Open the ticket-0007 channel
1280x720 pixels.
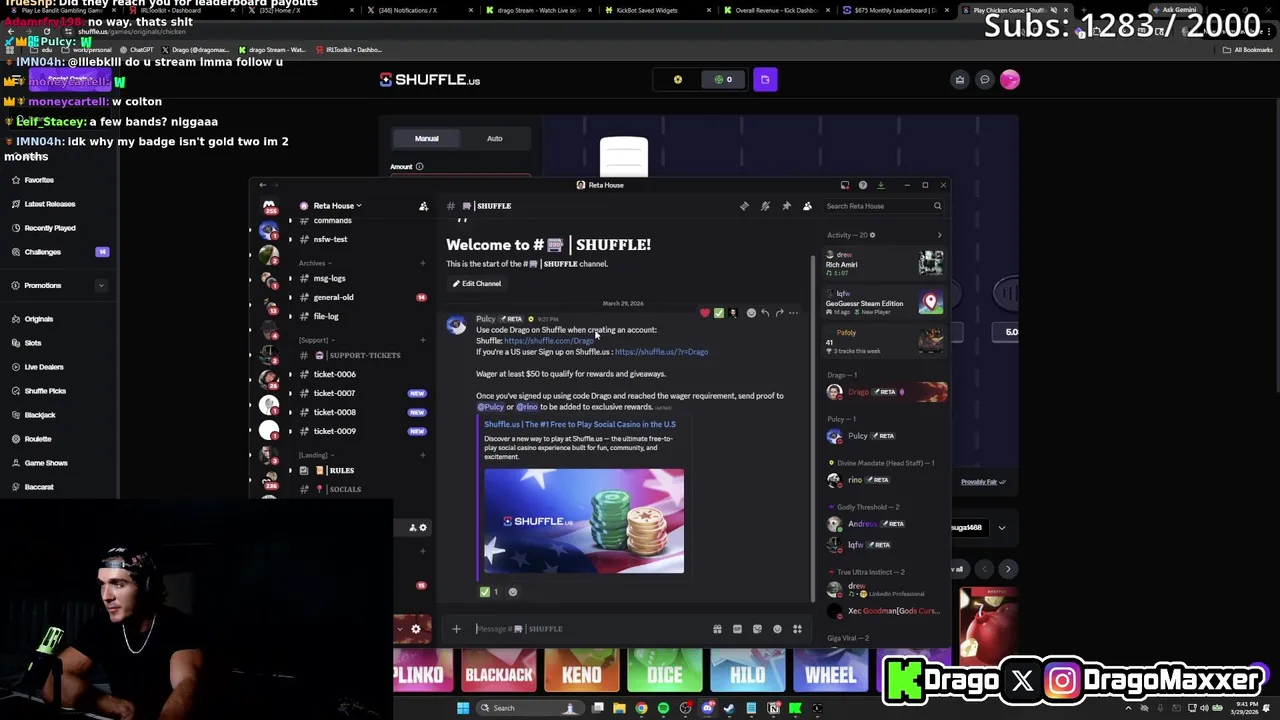334,393
